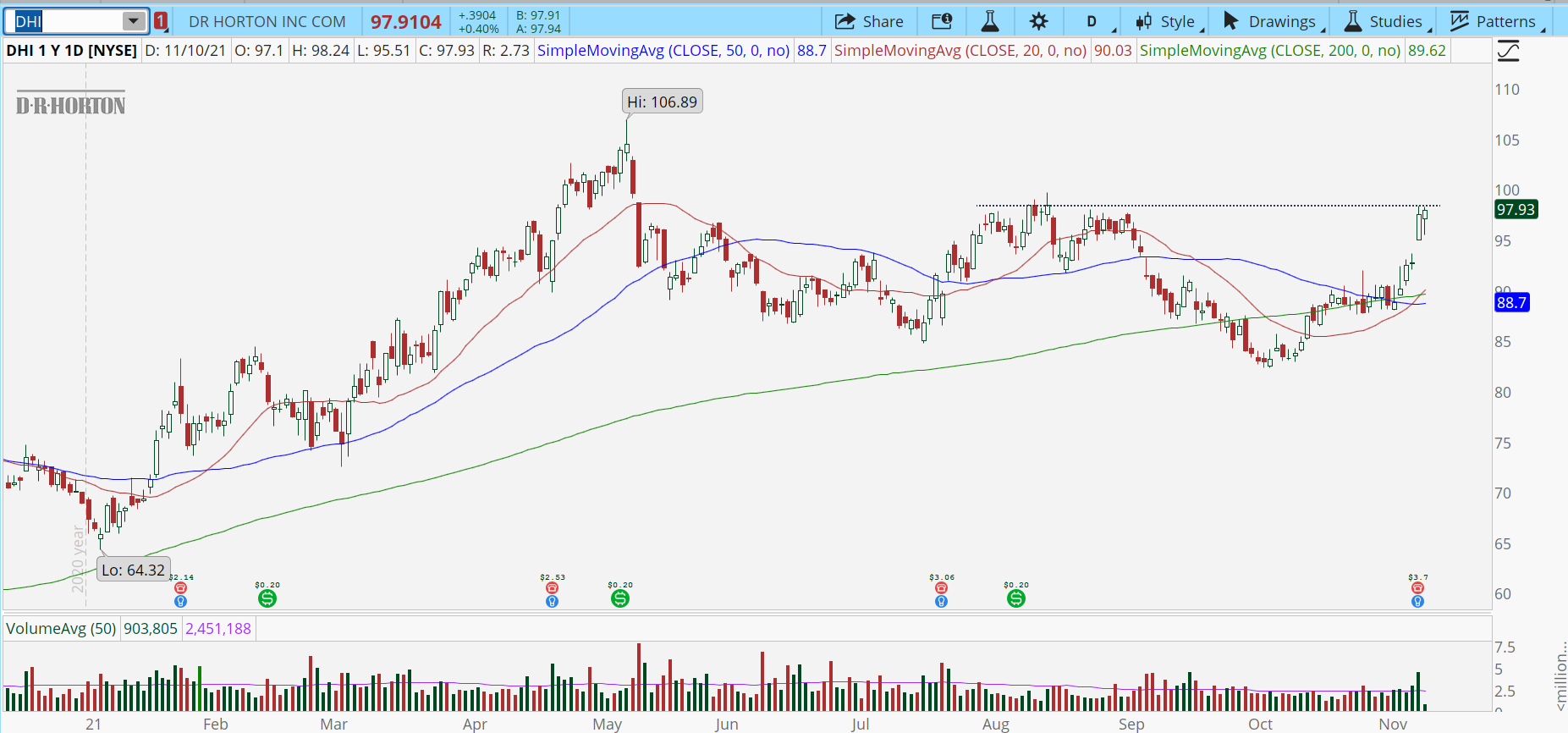Click the range value R: 2.73
This screenshot has width=1568, height=733.
[506, 51]
